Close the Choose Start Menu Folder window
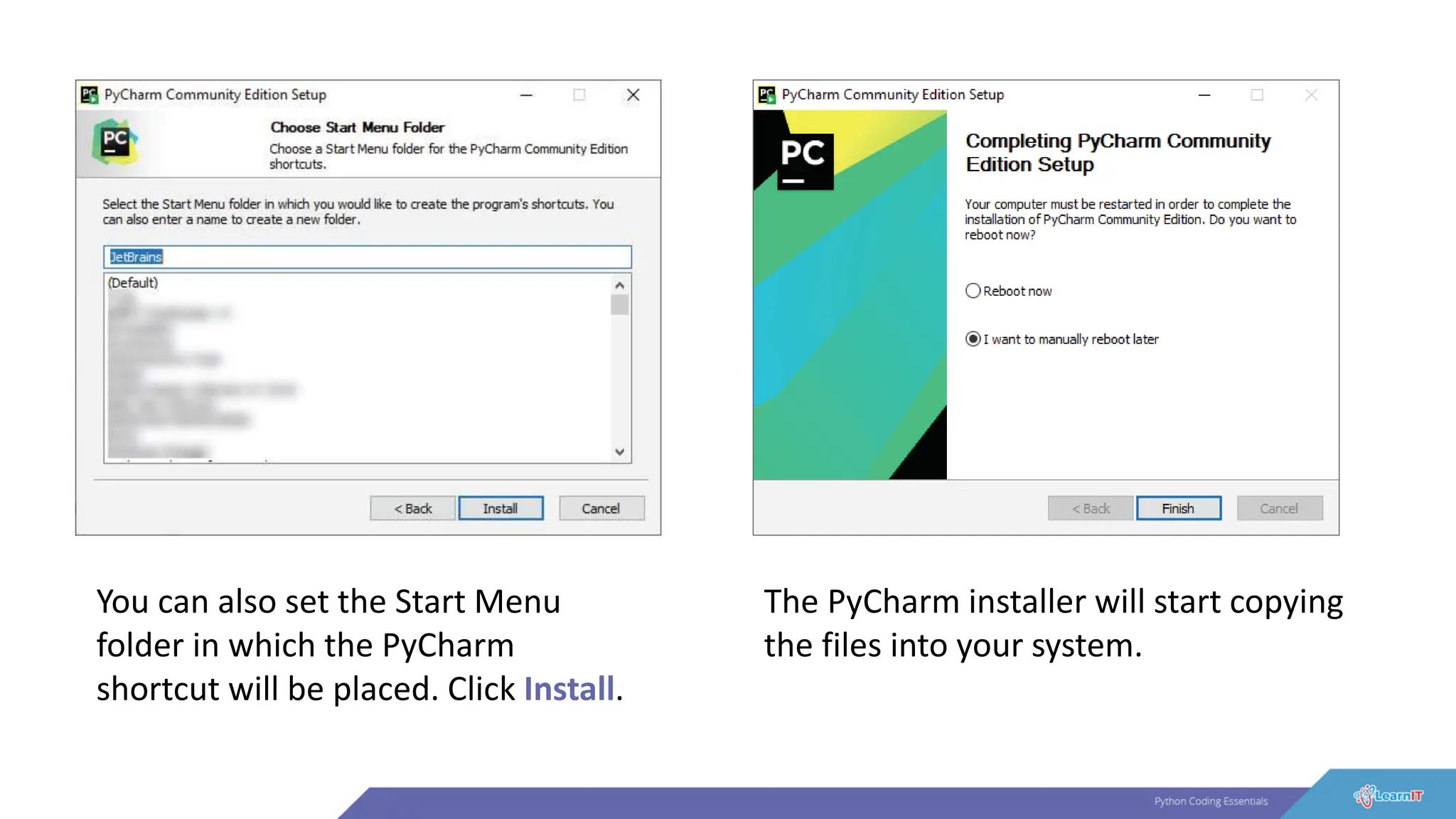Image resolution: width=1456 pixels, height=819 pixels. coord(633,95)
